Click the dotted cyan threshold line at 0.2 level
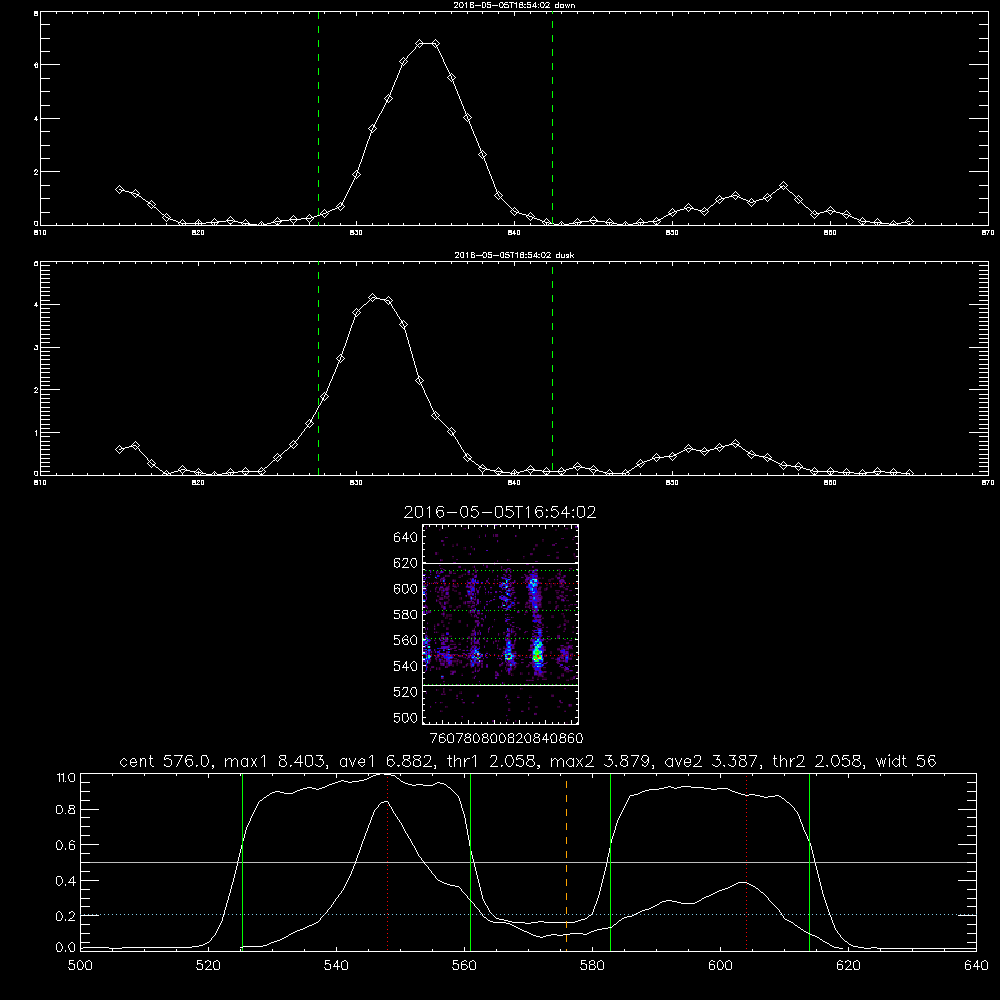Image resolution: width=1000 pixels, height=1000 pixels. coord(529,915)
